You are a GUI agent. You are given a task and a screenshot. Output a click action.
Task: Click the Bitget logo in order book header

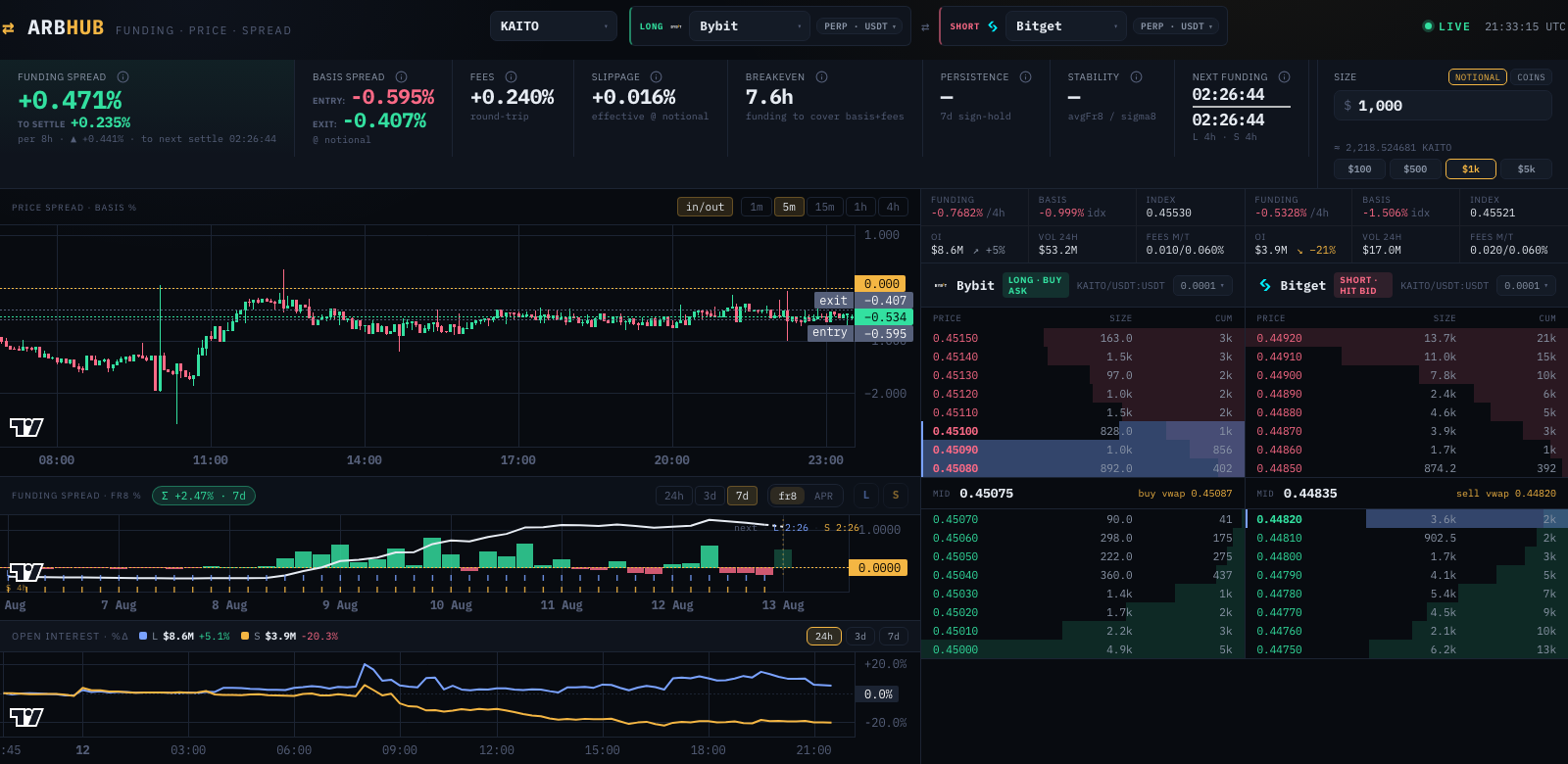[x=1265, y=285]
